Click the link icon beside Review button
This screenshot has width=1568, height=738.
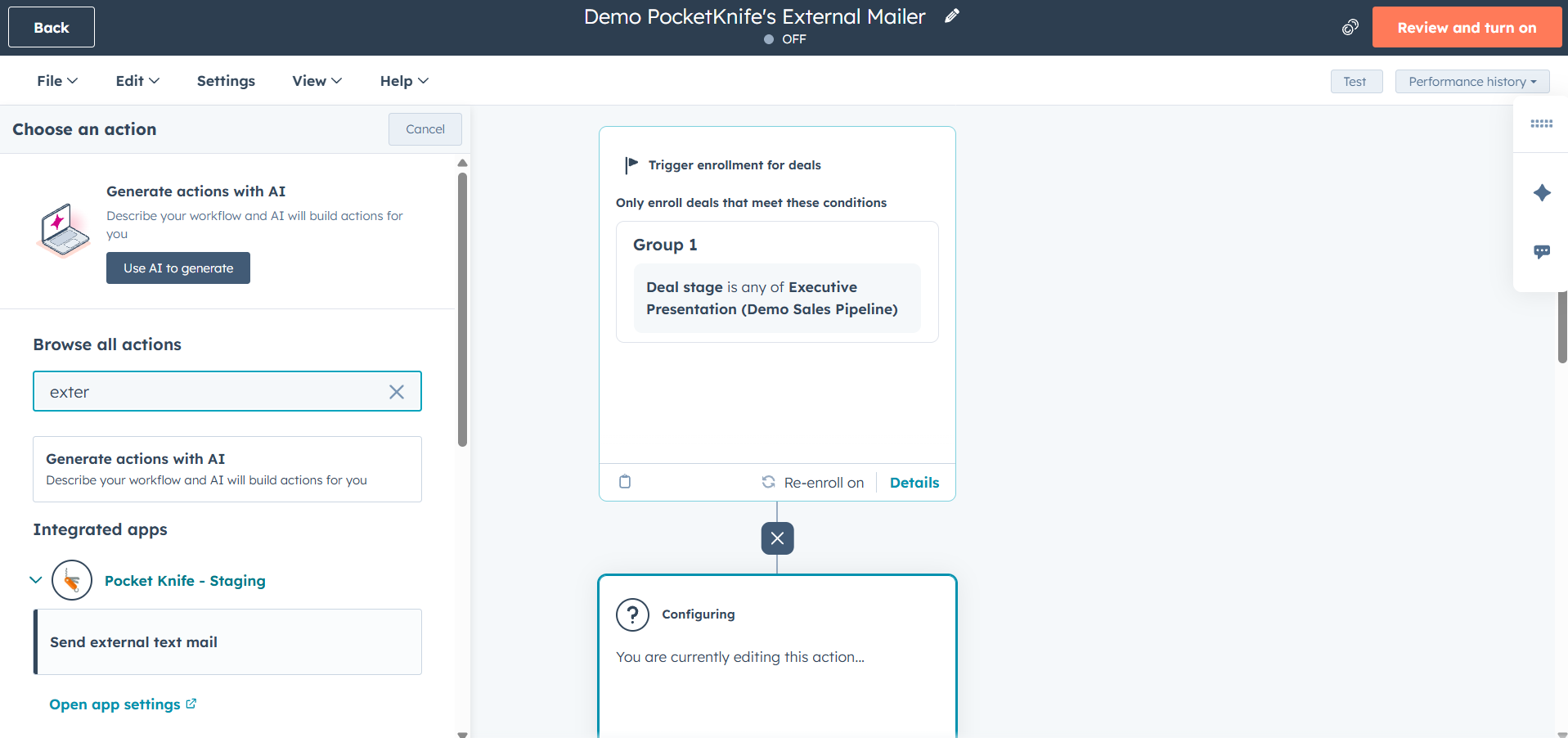[x=1350, y=28]
